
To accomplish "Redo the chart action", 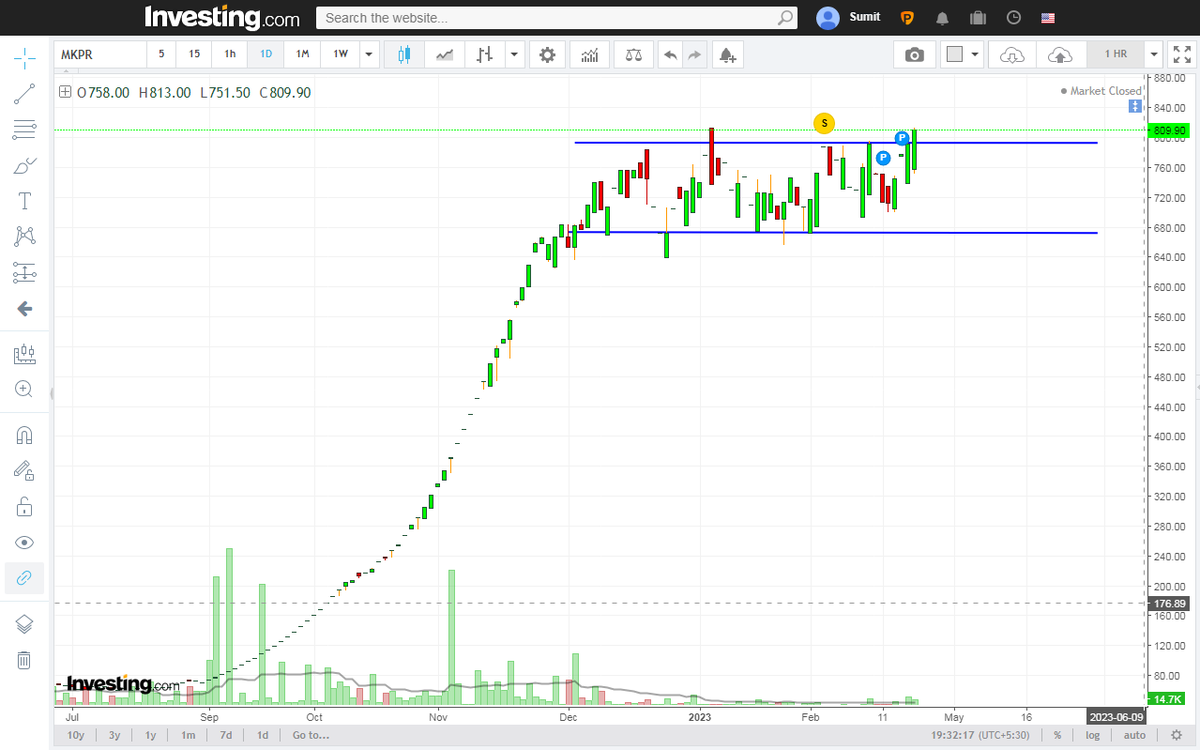I will [695, 55].
